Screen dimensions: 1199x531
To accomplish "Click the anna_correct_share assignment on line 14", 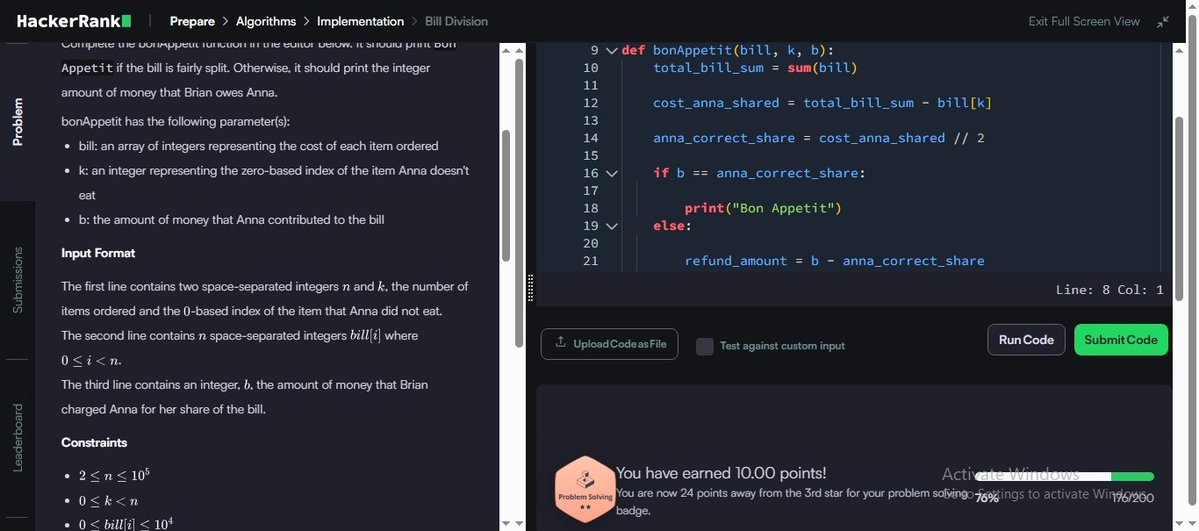I will (x=818, y=138).
